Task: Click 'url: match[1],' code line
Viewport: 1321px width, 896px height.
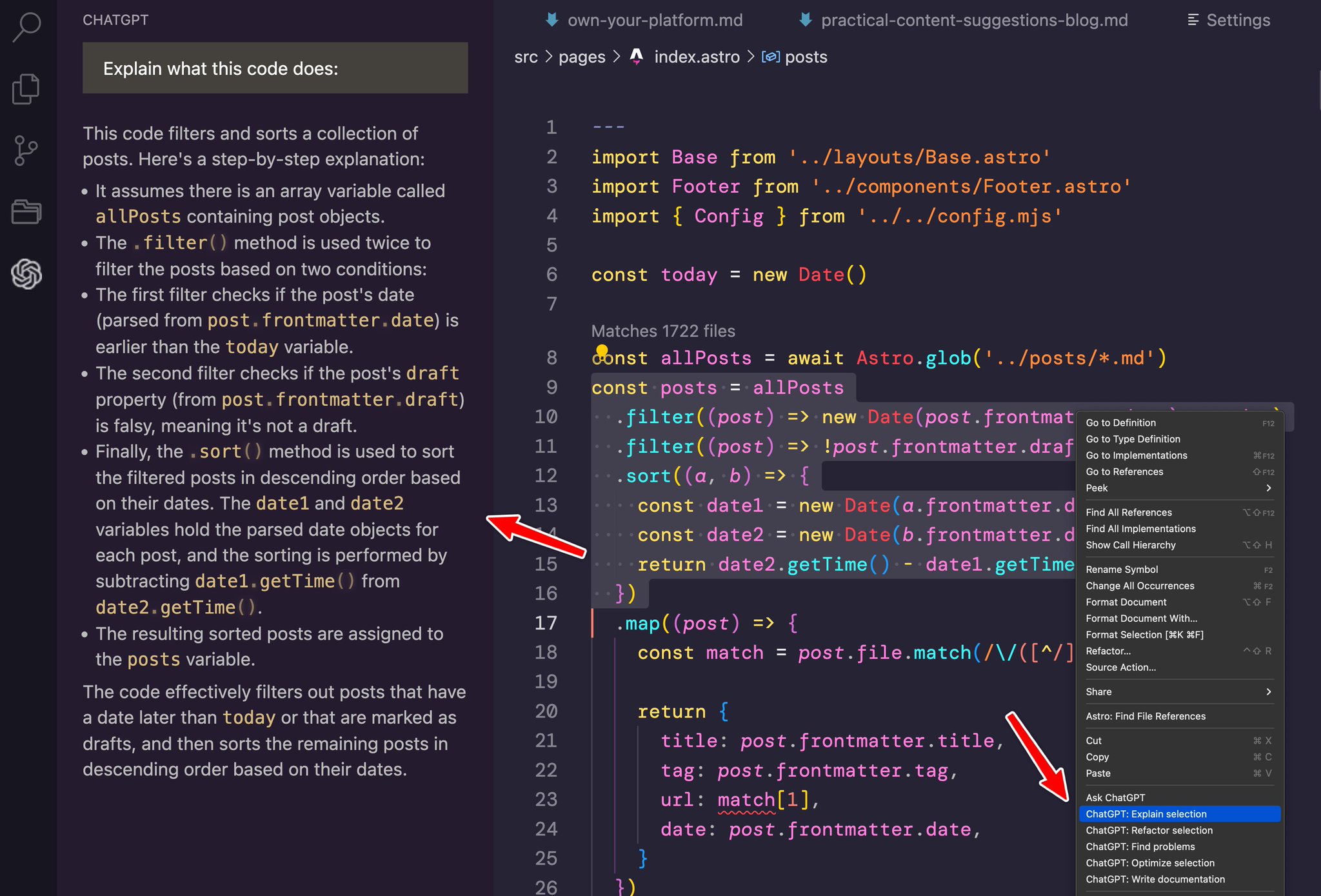Action: 740,800
